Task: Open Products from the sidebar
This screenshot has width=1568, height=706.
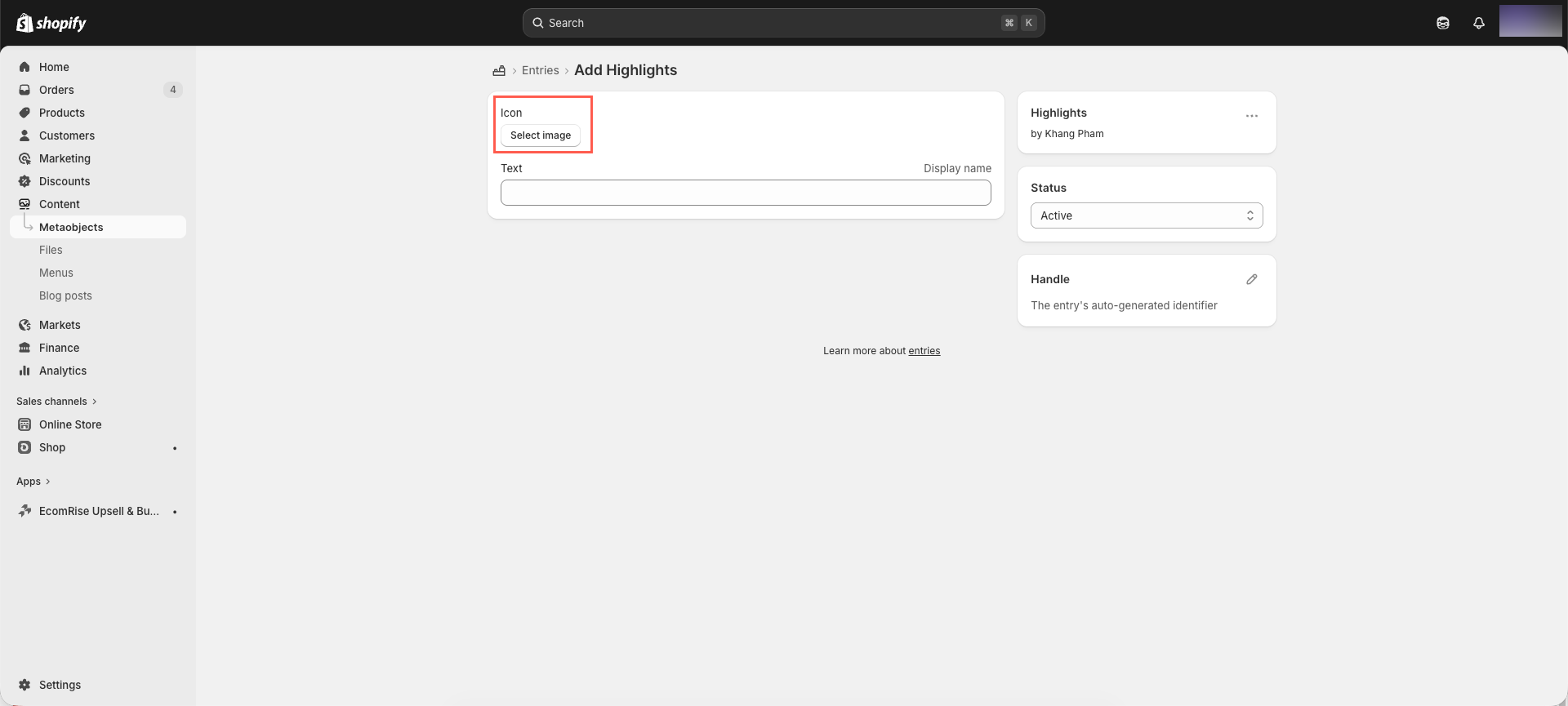Action: [61, 113]
